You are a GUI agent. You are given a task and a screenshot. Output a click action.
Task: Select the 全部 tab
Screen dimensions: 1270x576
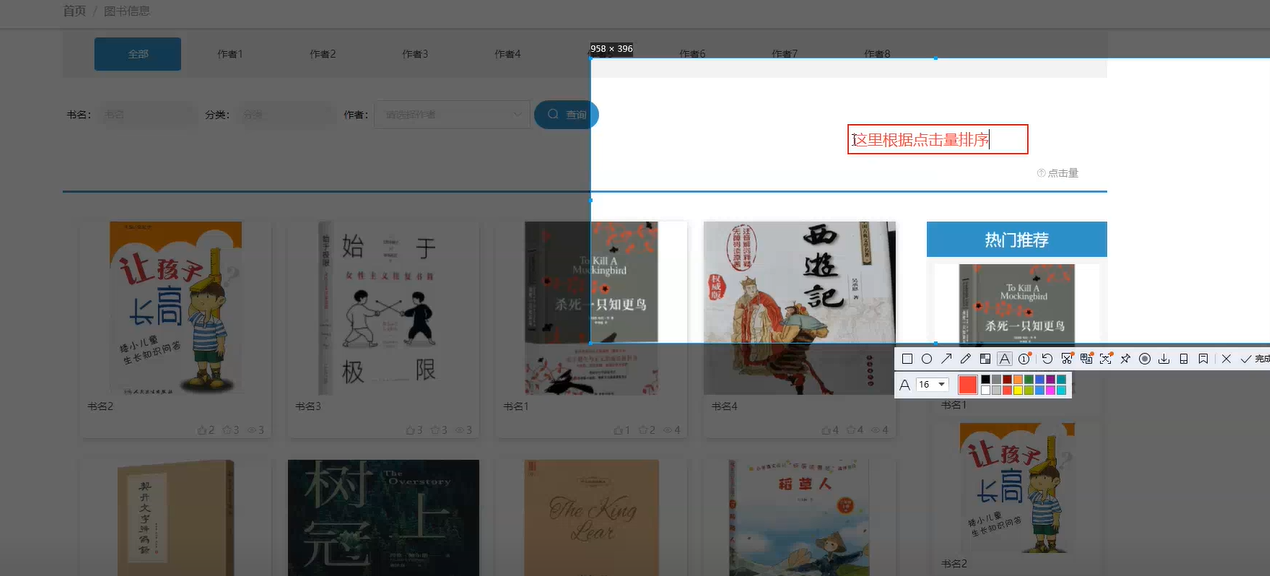click(x=138, y=54)
